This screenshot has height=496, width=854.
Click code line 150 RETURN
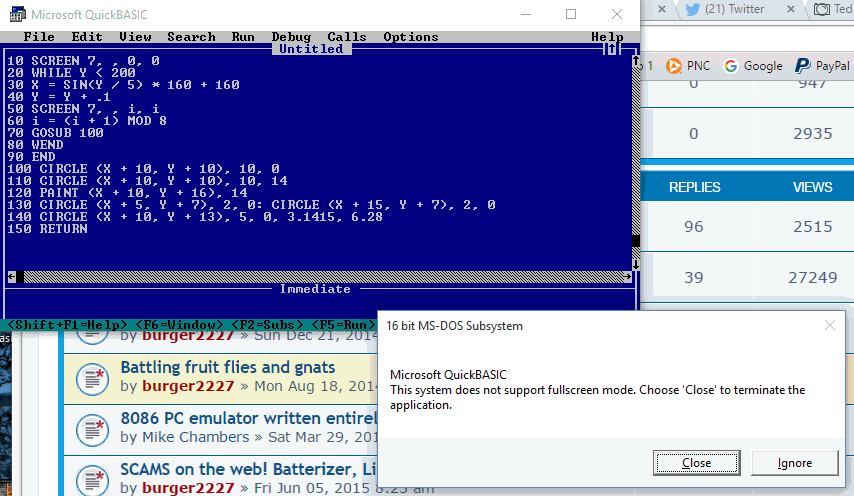pyautogui.click(x=47, y=229)
